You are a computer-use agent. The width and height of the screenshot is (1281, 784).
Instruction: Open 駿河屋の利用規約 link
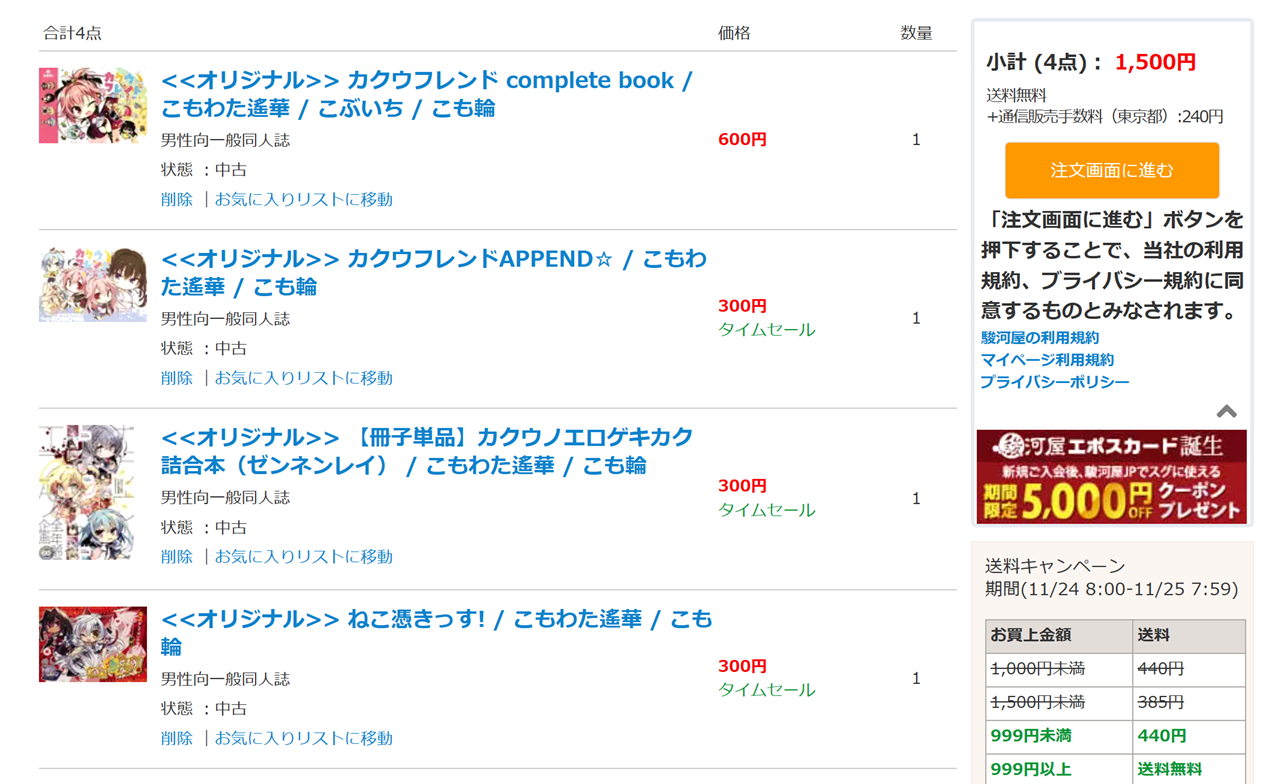[1040, 338]
